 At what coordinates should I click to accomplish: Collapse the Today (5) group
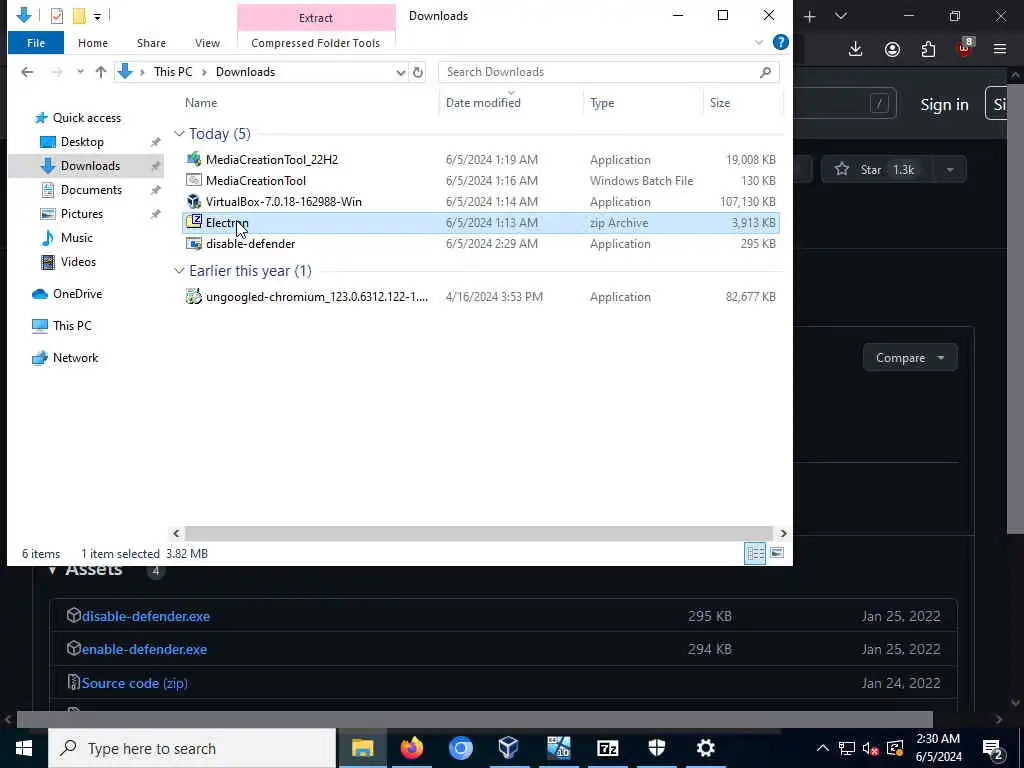pyautogui.click(x=179, y=134)
